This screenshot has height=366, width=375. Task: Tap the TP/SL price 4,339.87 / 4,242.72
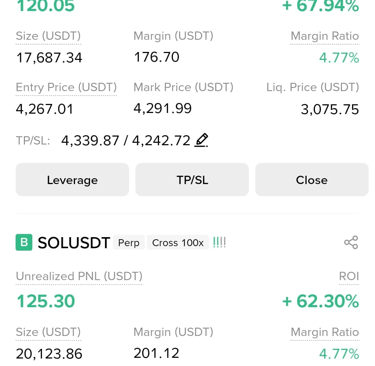tap(126, 140)
